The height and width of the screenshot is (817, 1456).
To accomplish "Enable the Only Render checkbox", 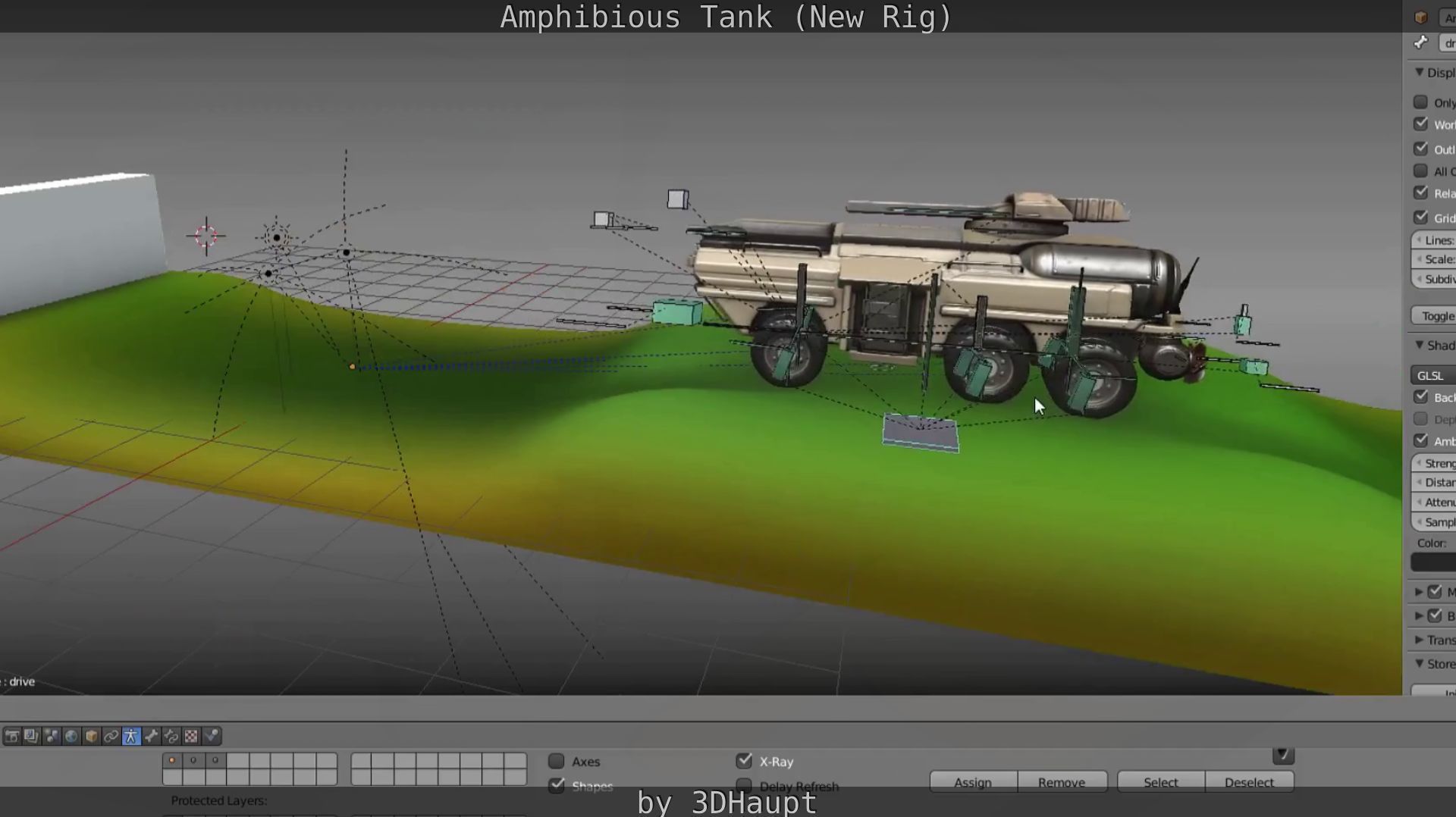I will tap(1421, 102).
